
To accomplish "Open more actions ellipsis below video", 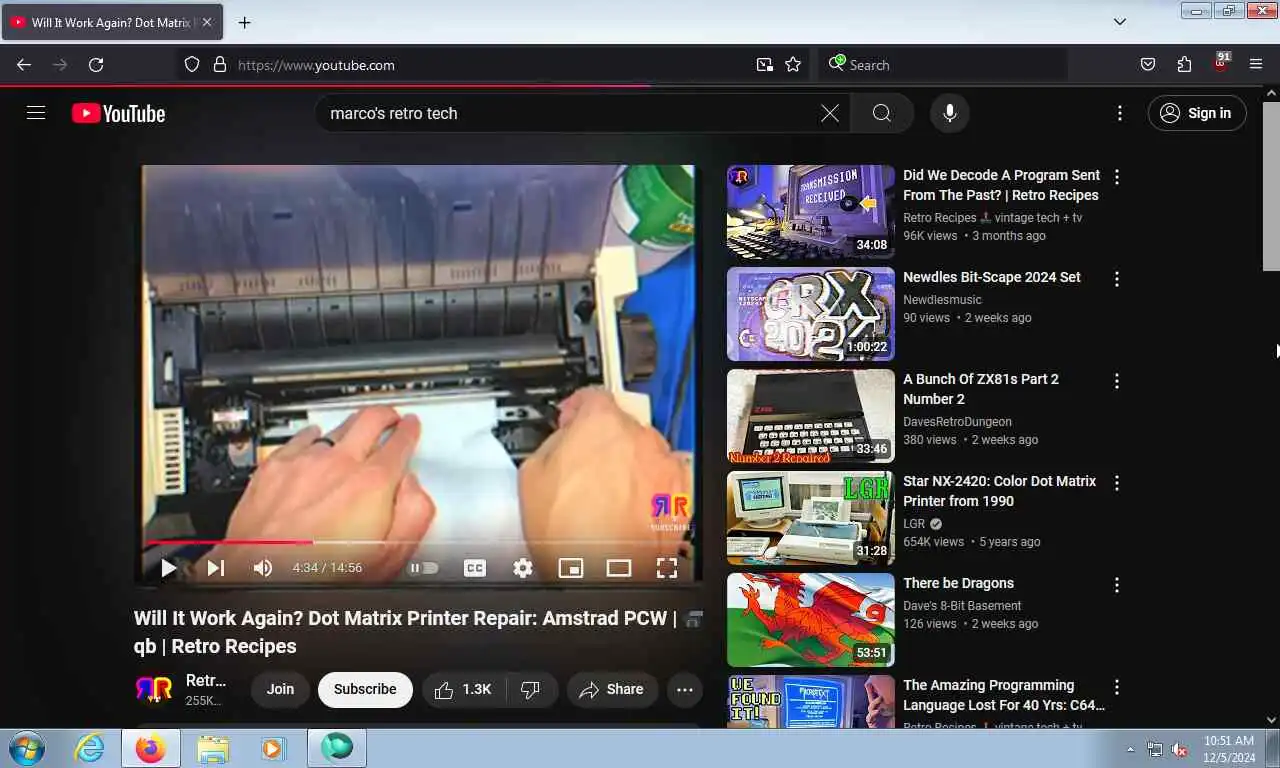I will (685, 689).
